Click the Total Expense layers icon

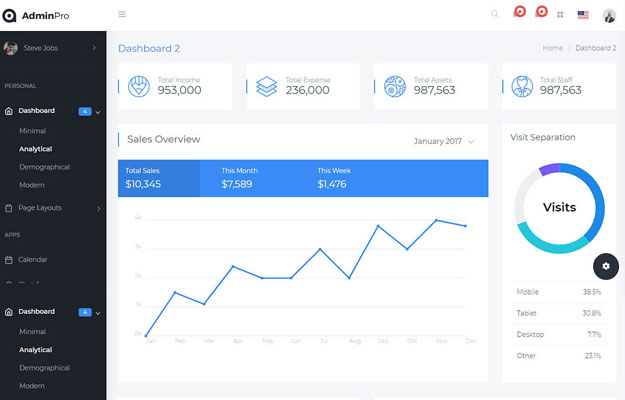click(x=266, y=86)
